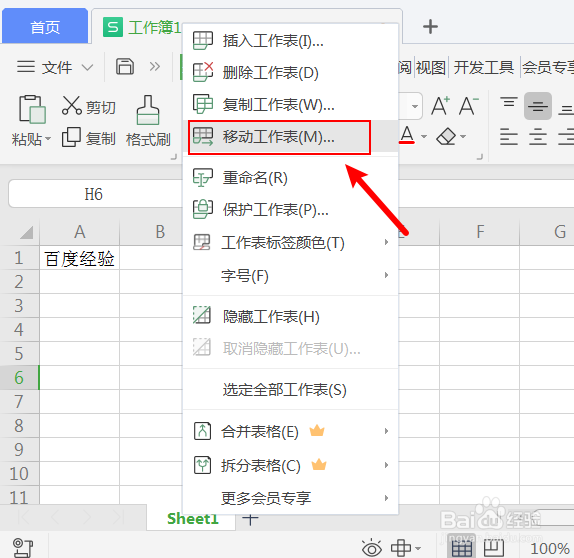The image size is (574, 558).
Task: Click the status bar macro icon
Action: [x=23, y=548]
